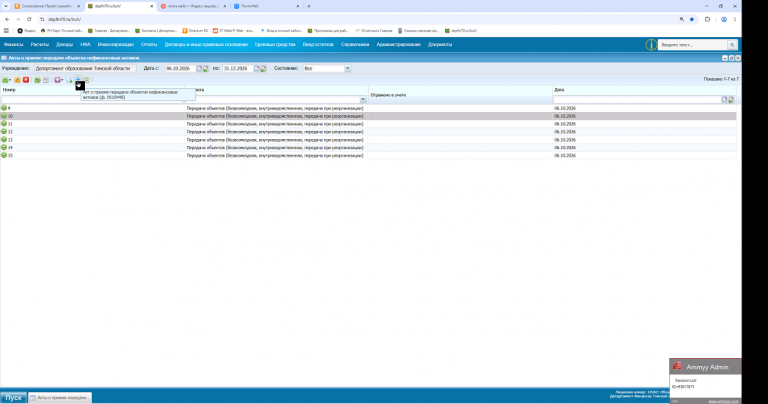Image resolution: width=768 pixels, height=404 pixels.
Task: Select the row numbered 14
Action: click(x=368, y=147)
